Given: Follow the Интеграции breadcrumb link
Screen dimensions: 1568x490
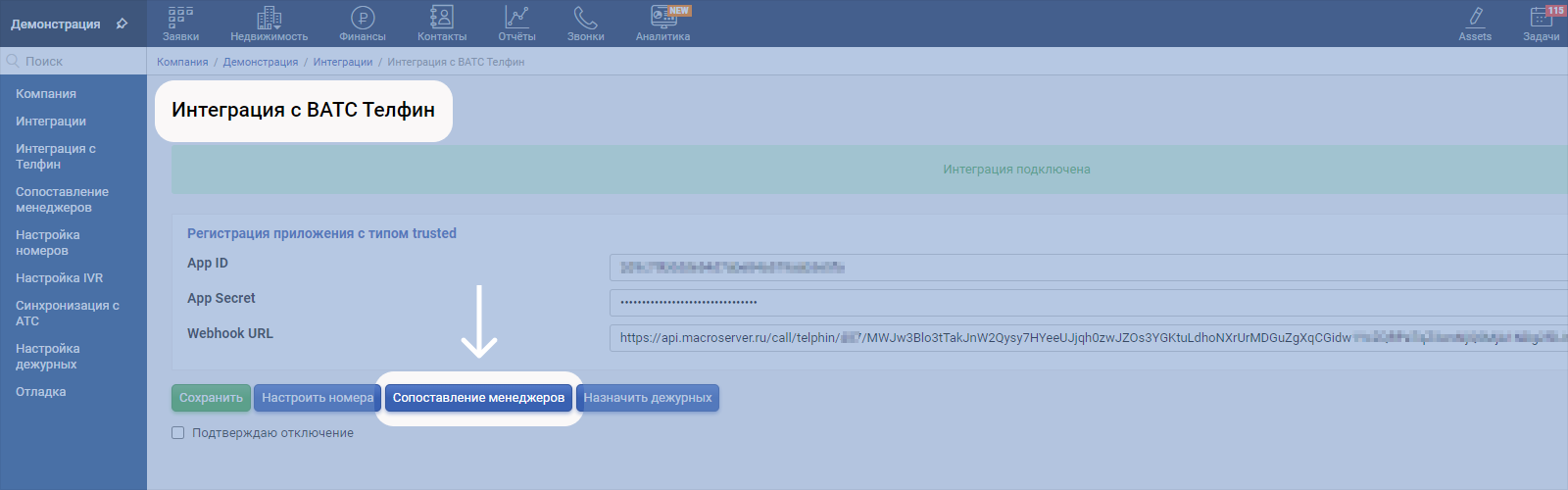Looking at the screenshot, I should coord(342,62).
